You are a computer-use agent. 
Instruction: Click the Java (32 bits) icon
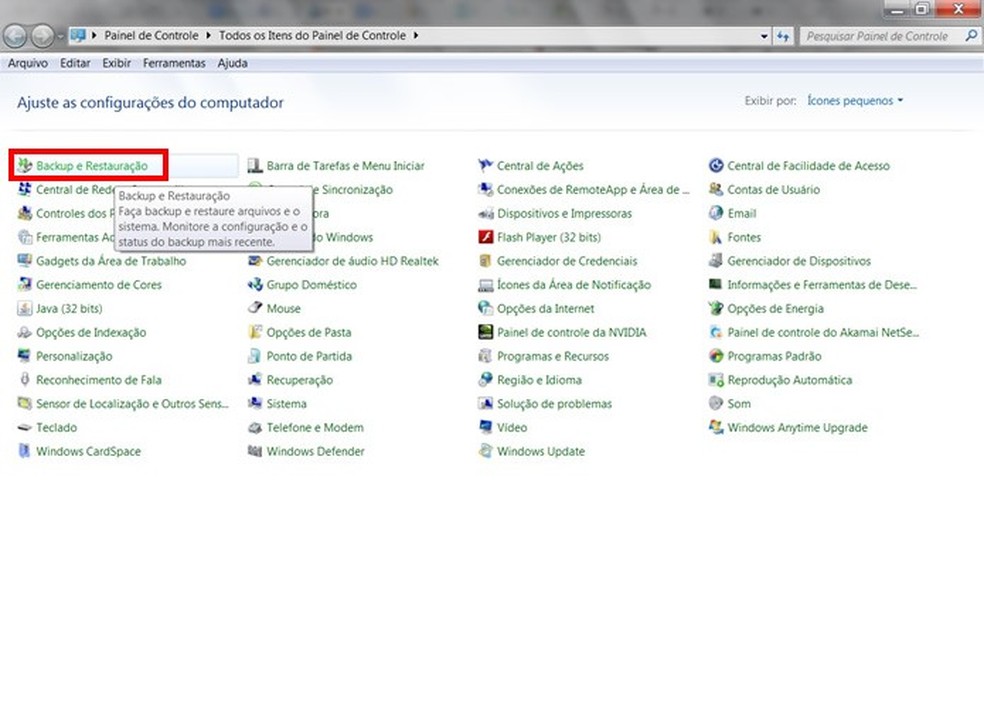25,309
